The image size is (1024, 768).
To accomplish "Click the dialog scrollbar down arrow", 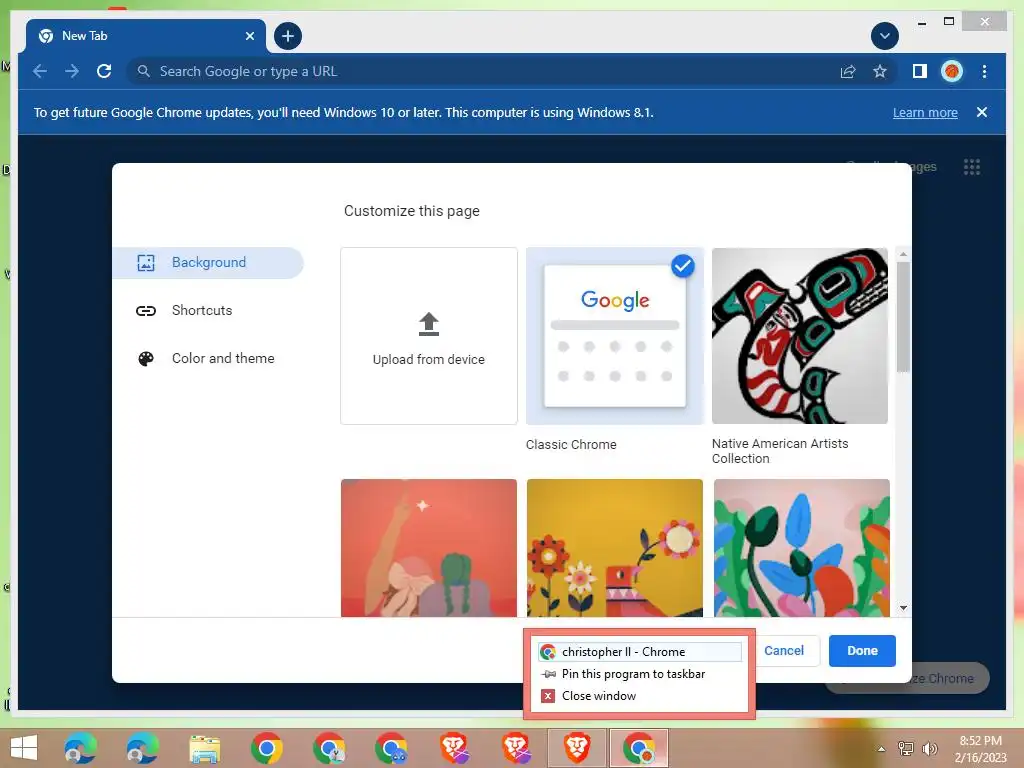I will point(903,608).
